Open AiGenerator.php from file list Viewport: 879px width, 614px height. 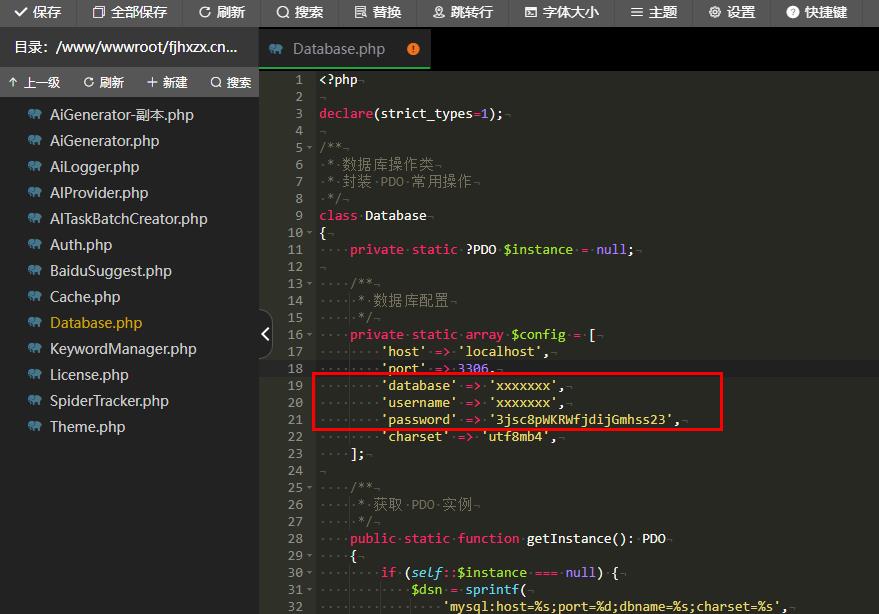point(104,141)
